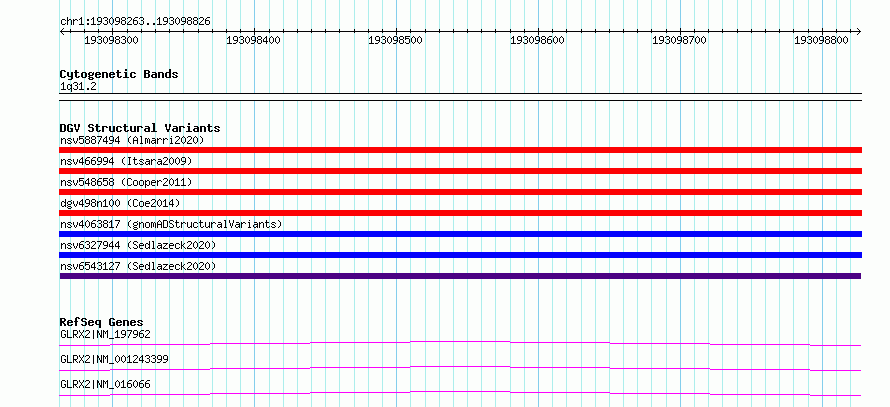Click the nsv548658 (Cooper2011) red variant bar
Viewport: 890px width, 407px height.
460,192
